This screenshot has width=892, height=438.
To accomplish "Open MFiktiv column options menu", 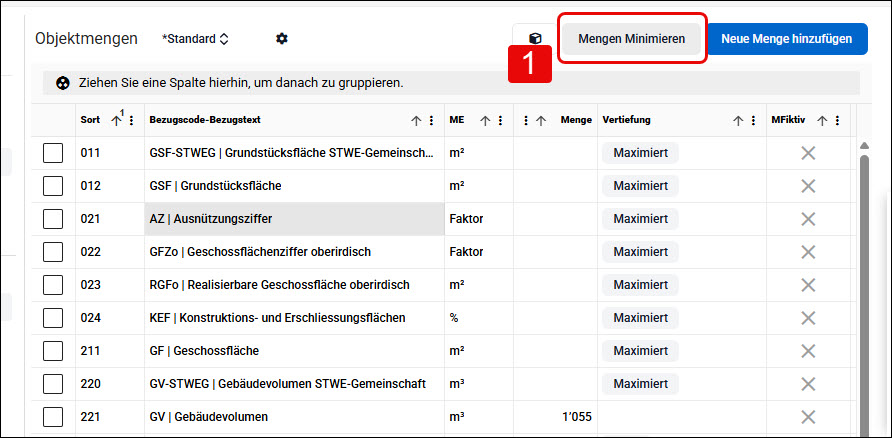I will [x=837, y=121].
